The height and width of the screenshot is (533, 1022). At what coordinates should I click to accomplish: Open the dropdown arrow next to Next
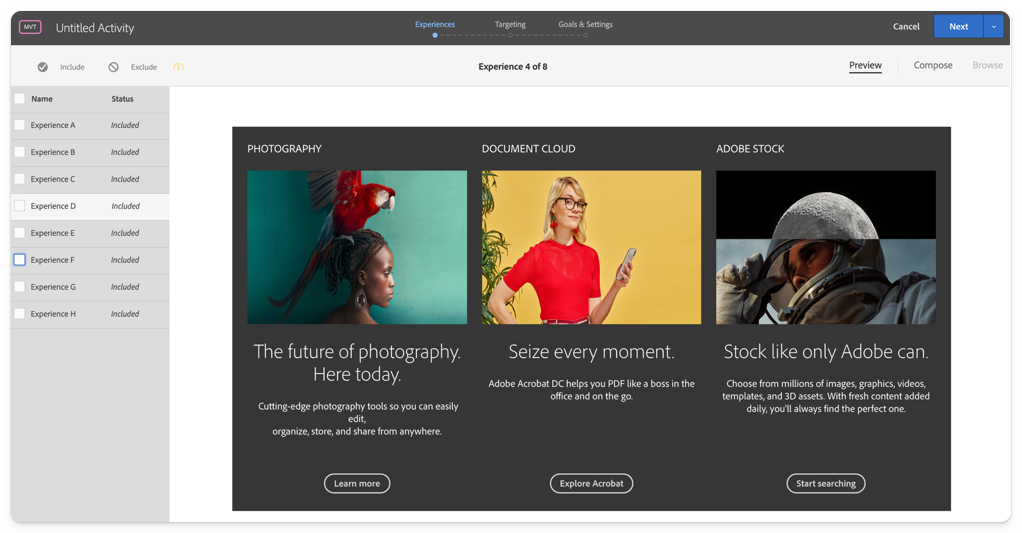(993, 27)
